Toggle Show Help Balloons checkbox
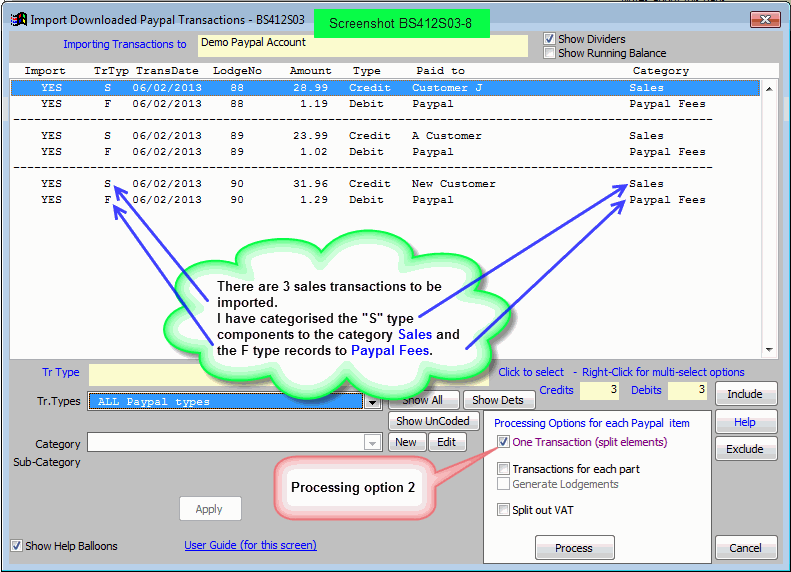 pos(17,546)
